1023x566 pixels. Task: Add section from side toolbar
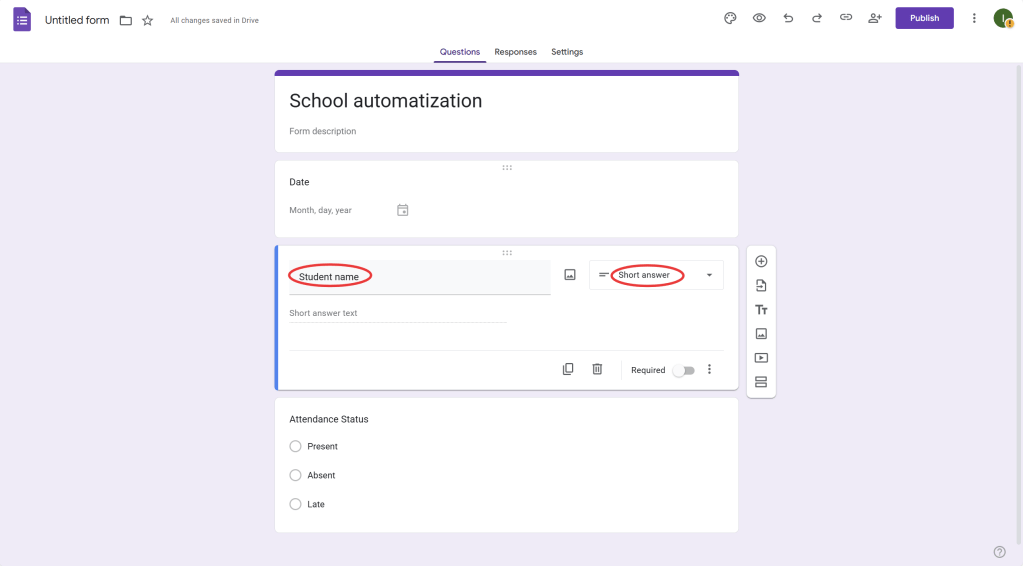pos(761,382)
